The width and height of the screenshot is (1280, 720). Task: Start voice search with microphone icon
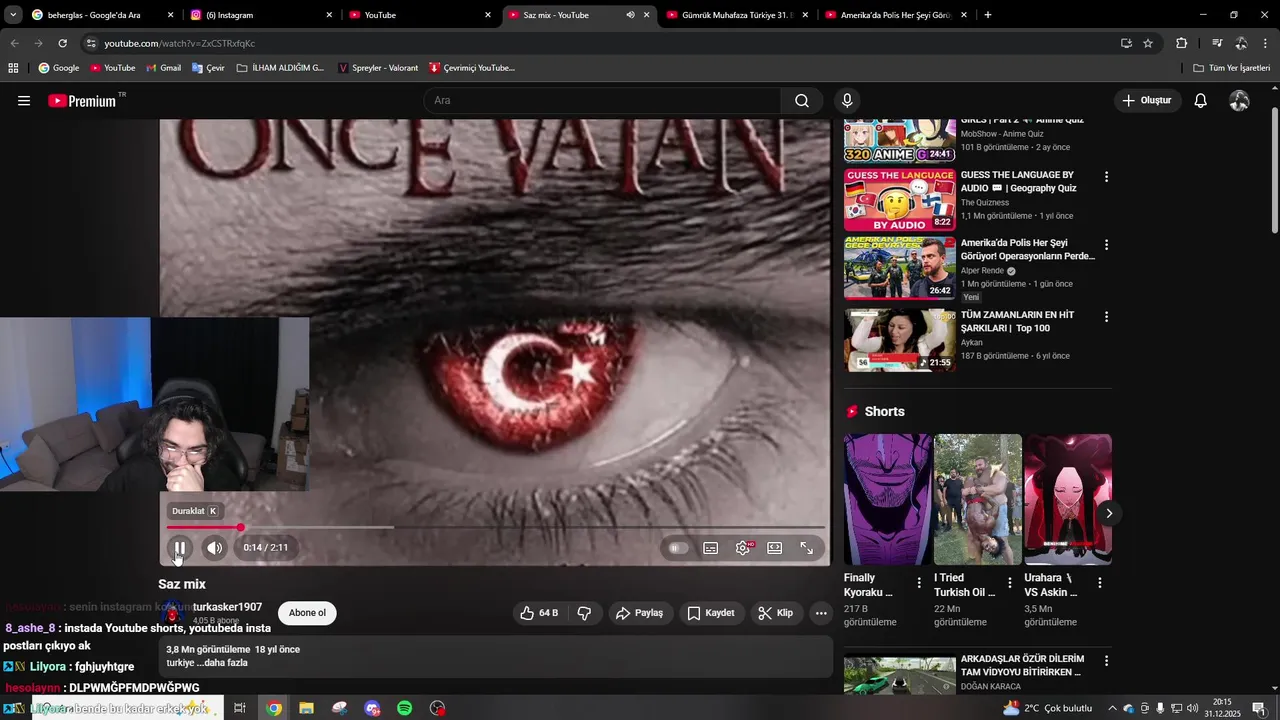point(847,100)
